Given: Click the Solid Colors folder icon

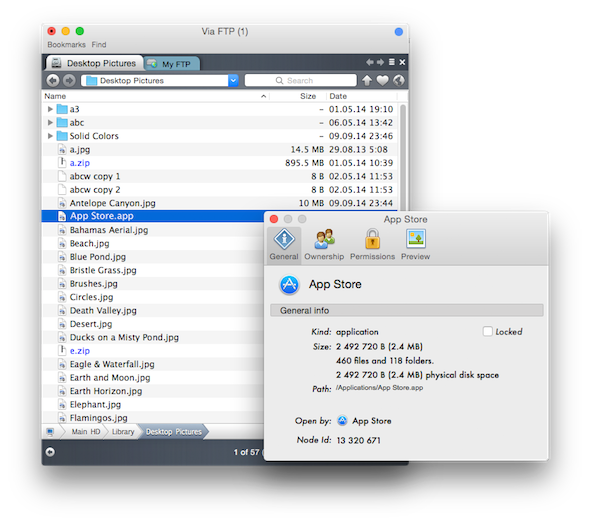Looking at the screenshot, I should (x=62, y=136).
